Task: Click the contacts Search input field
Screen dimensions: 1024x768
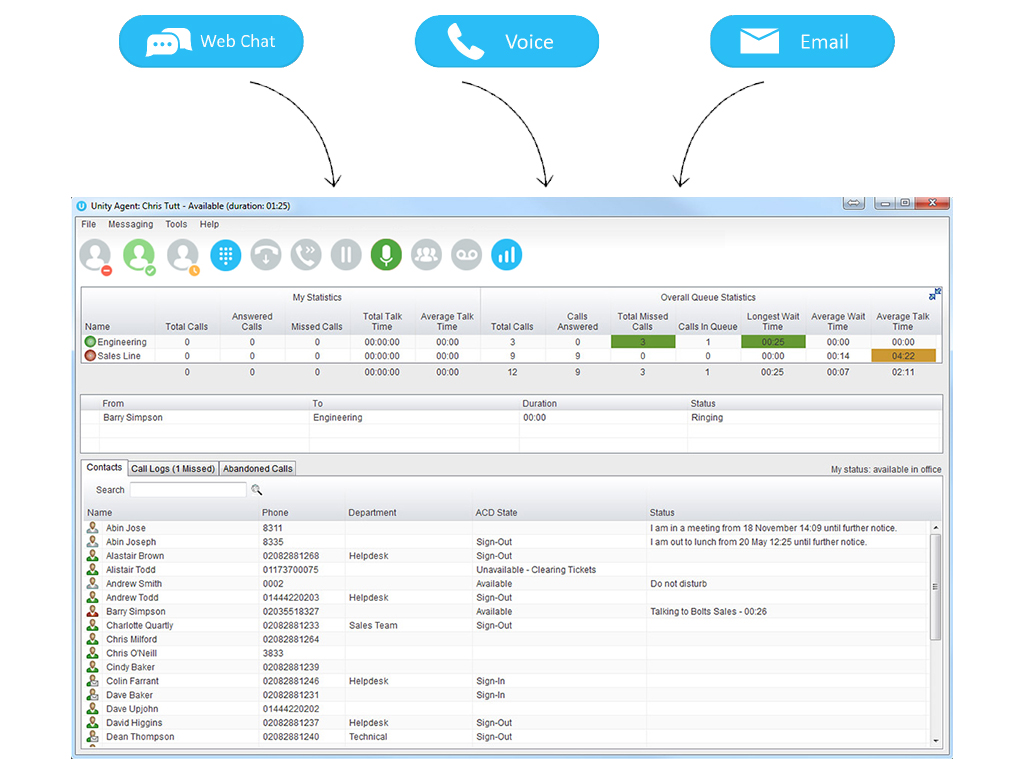Action: coord(188,490)
